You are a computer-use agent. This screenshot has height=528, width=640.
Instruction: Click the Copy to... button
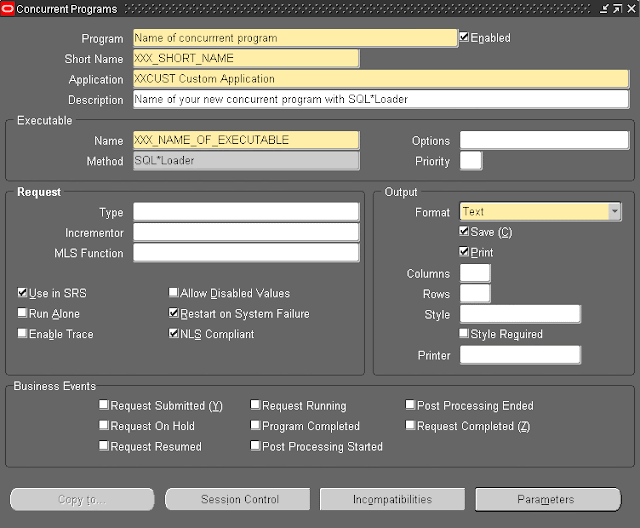tap(82, 499)
